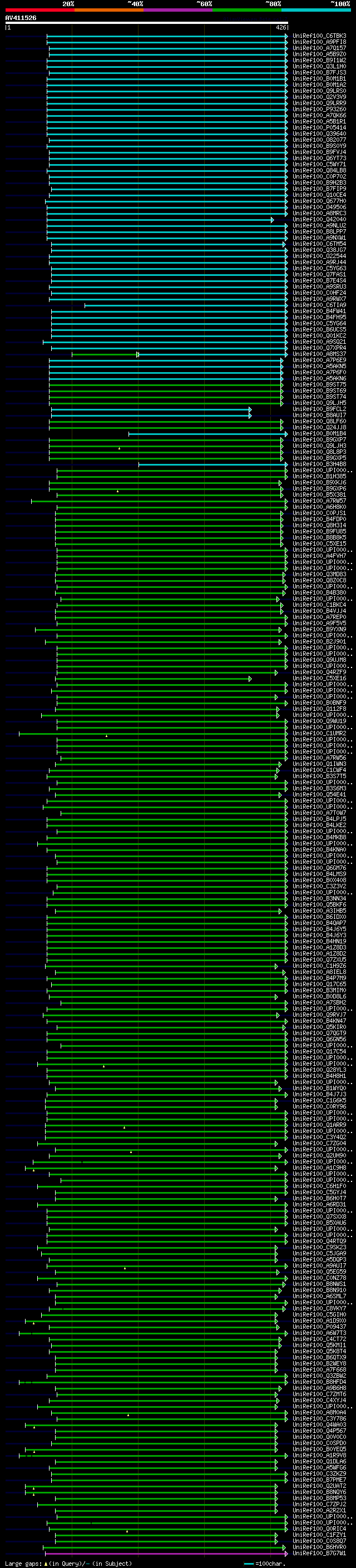This screenshot has width=356, height=1568.
Task: Select hit UniRef100_C6TM54
Action: pyautogui.click(x=319, y=244)
